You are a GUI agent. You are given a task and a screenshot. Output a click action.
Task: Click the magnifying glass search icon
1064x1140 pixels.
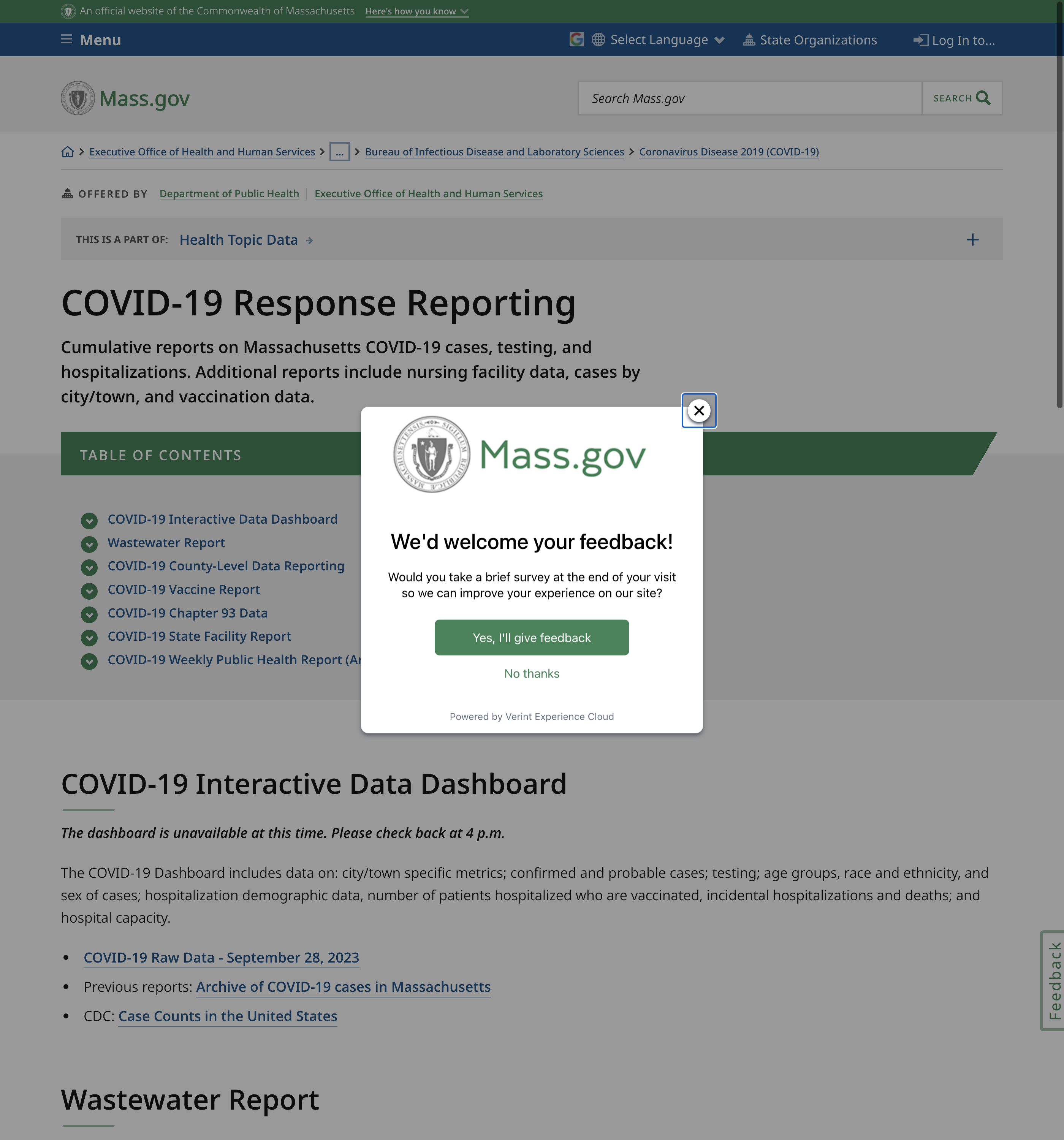tap(983, 98)
